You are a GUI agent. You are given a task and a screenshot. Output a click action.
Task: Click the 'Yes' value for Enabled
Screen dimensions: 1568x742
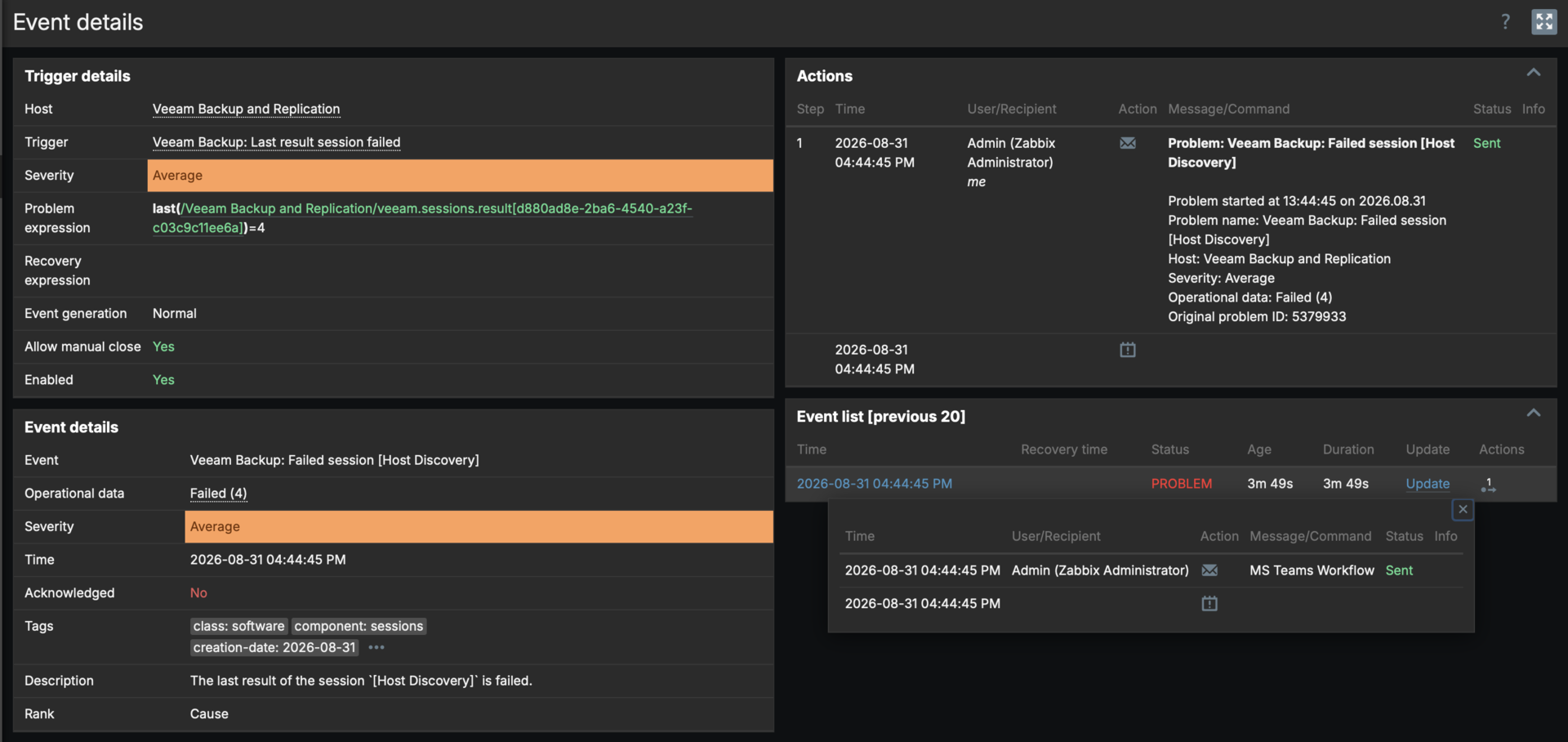point(163,380)
